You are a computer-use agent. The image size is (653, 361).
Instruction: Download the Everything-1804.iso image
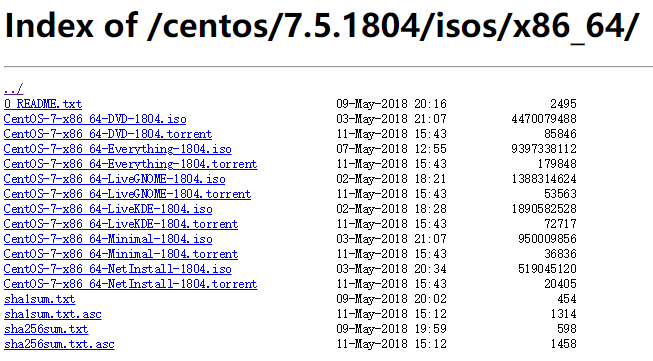pos(117,149)
